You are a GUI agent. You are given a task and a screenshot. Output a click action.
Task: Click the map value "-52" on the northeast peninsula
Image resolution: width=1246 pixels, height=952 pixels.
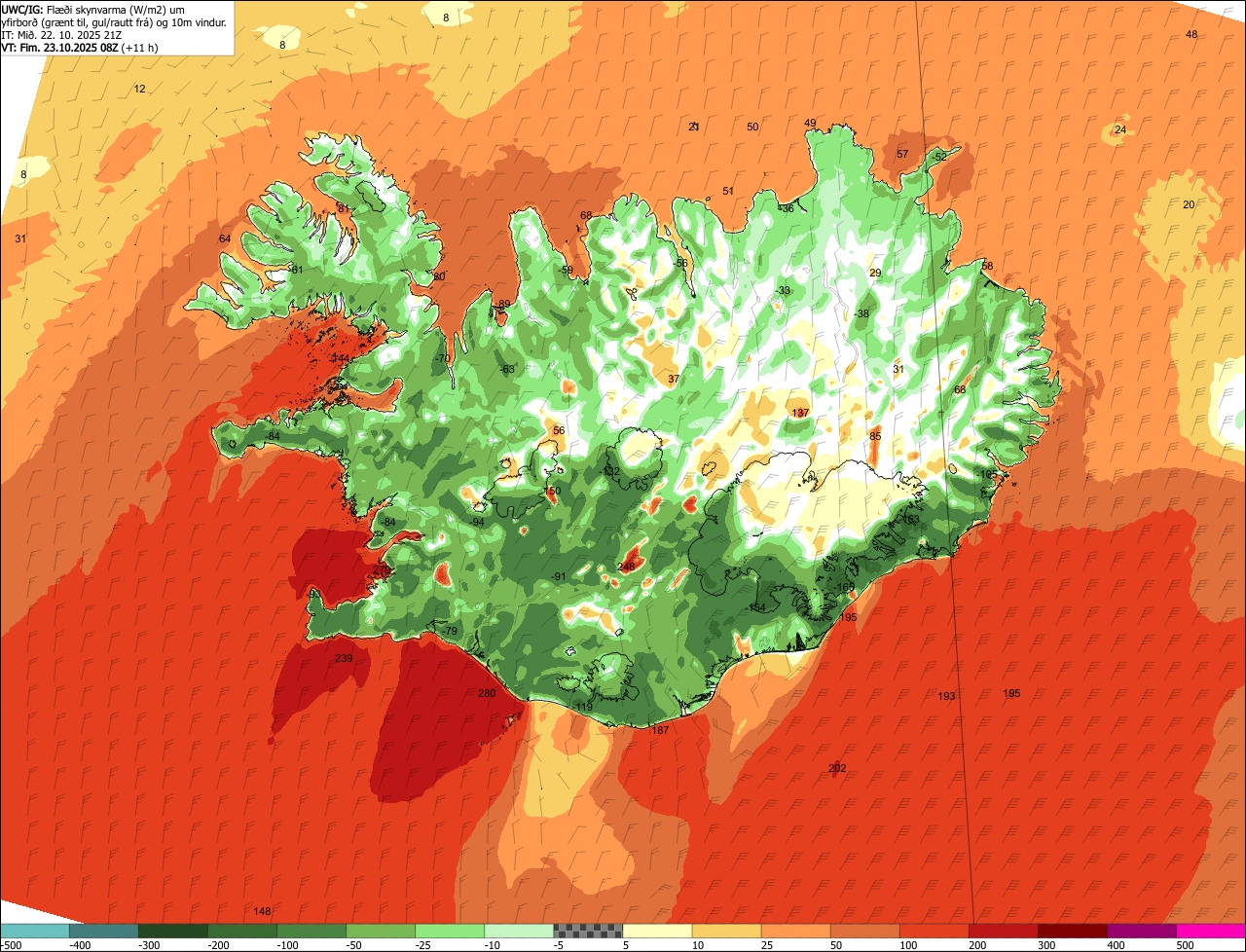click(938, 157)
